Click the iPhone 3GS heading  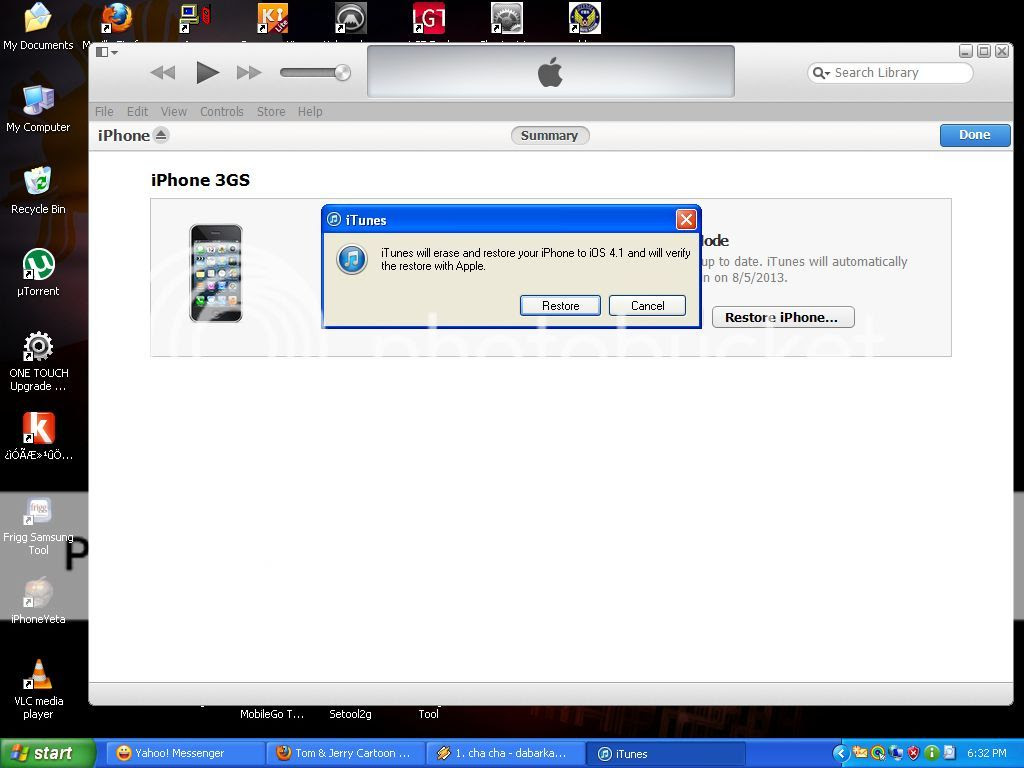200,180
